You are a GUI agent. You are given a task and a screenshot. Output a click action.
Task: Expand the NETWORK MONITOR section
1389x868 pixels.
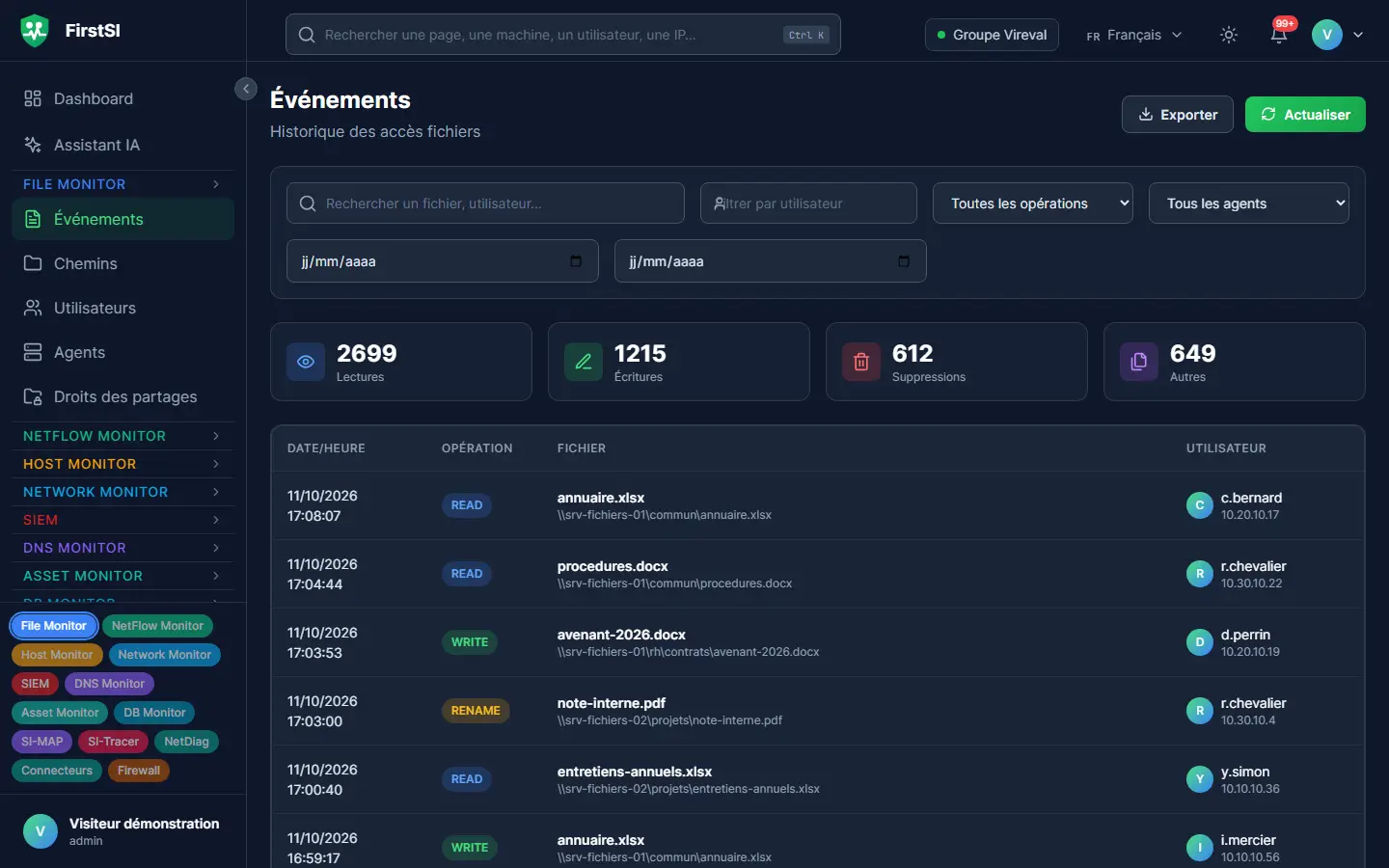[123, 492]
